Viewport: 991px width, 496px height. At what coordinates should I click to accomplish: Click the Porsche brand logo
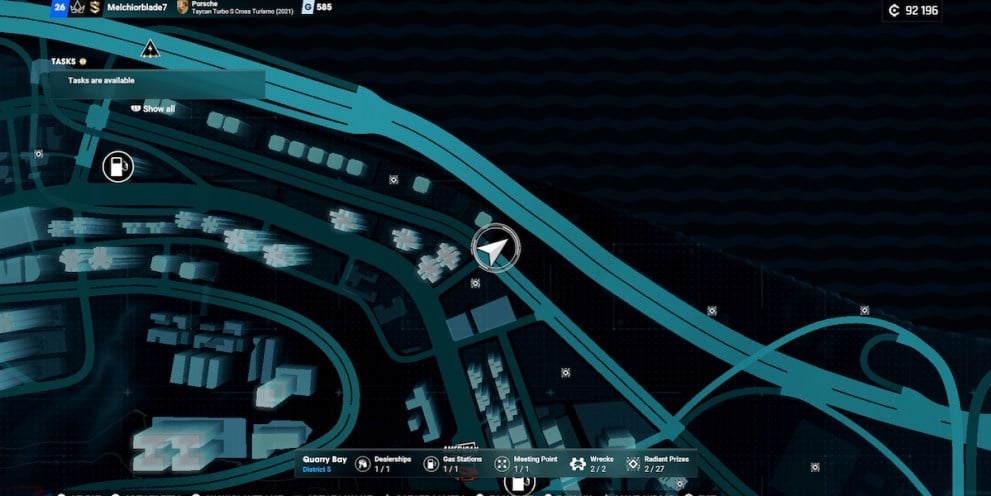tap(182, 8)
